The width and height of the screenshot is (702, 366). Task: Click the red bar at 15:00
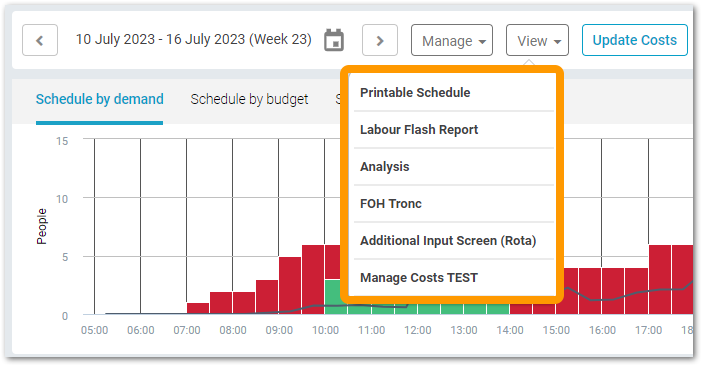click(x=567, y=291)
